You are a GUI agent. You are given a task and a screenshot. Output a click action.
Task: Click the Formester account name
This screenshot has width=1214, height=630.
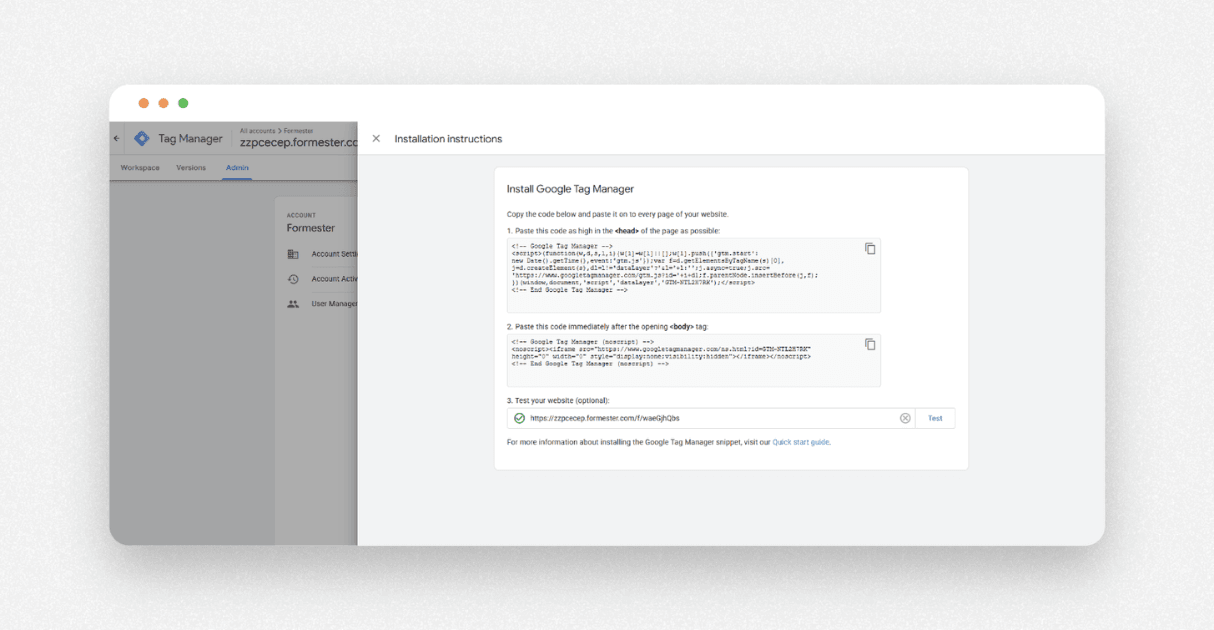click(x=311, y=228)
